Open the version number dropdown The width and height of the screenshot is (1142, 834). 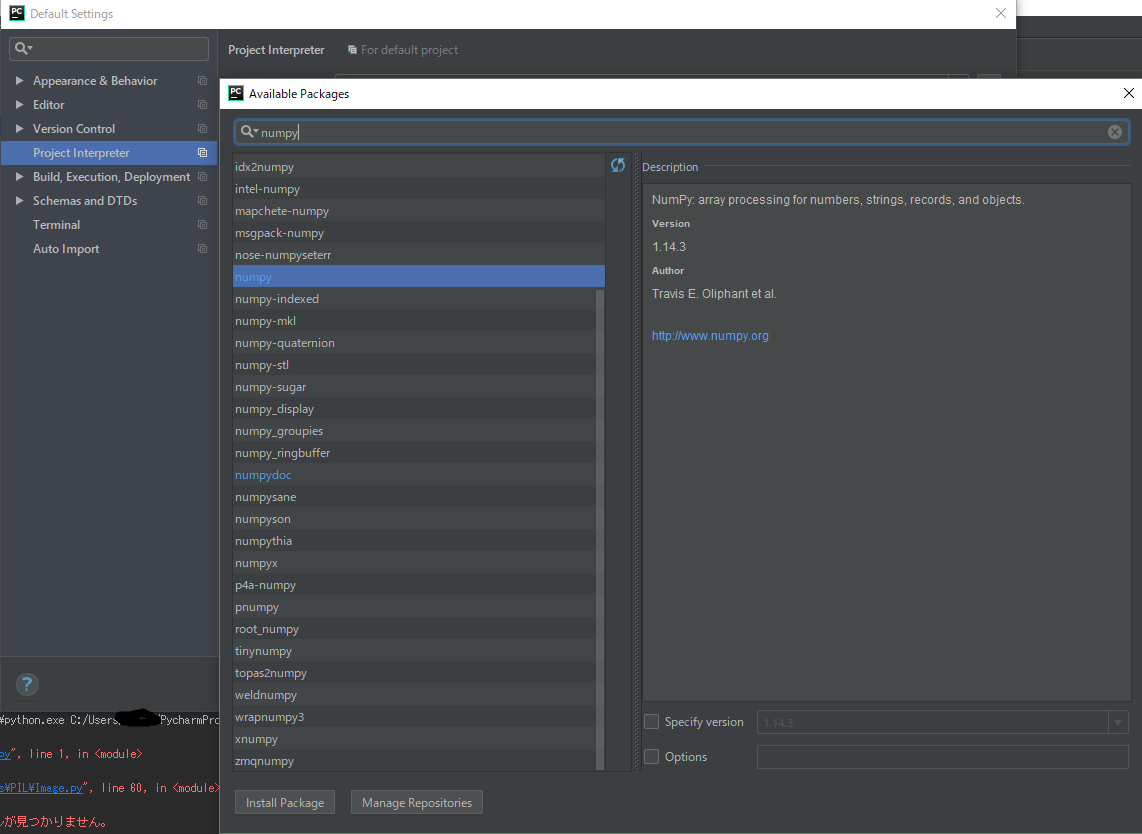coord(1117,722)
